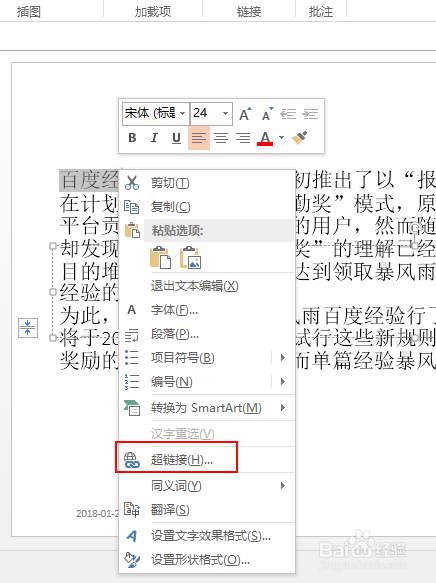This screenshot has height=583, width=436.
Task: Click the highlighted text 百度经
Action: (x=89, y=181)
